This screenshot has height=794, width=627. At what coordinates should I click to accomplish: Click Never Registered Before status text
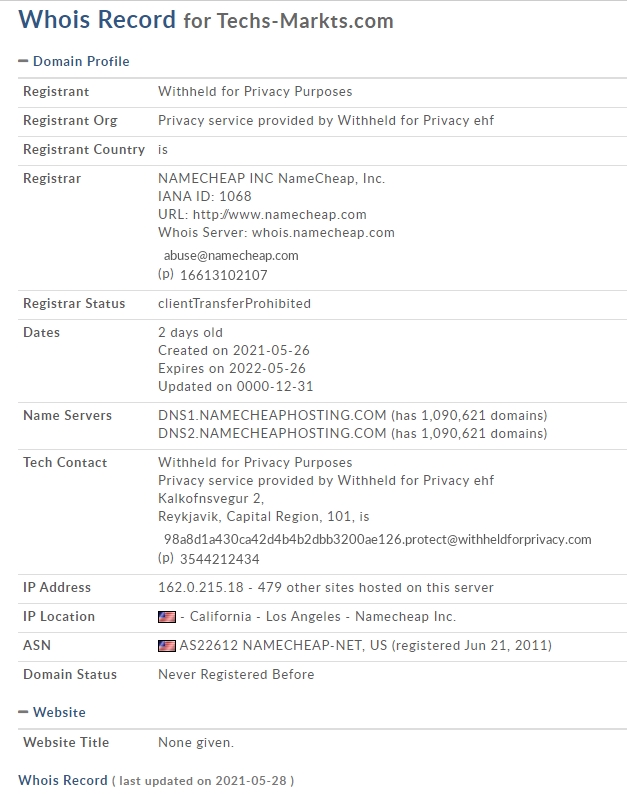(x=236, y=674)
